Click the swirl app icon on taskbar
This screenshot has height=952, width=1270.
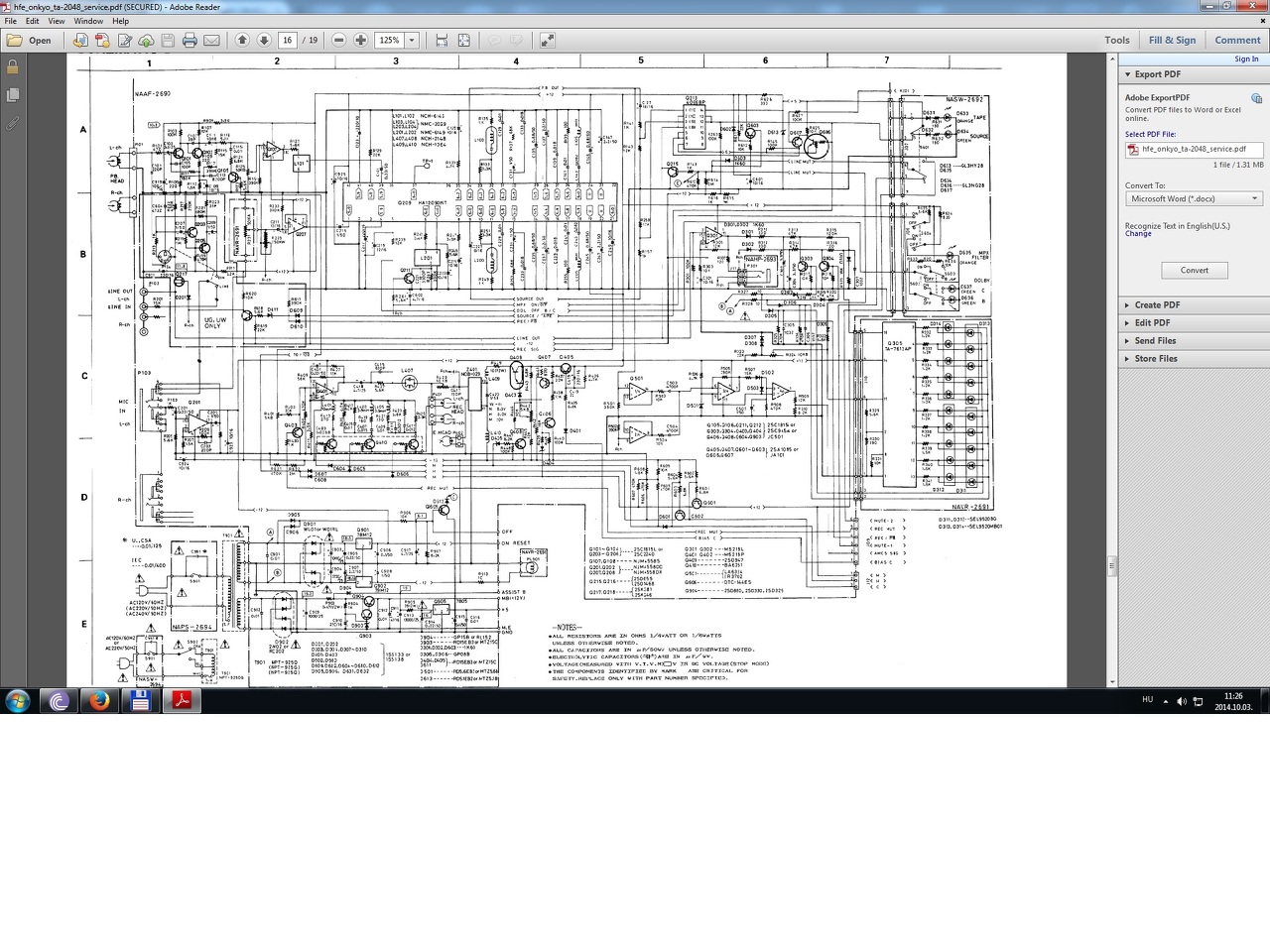point(59,701)
